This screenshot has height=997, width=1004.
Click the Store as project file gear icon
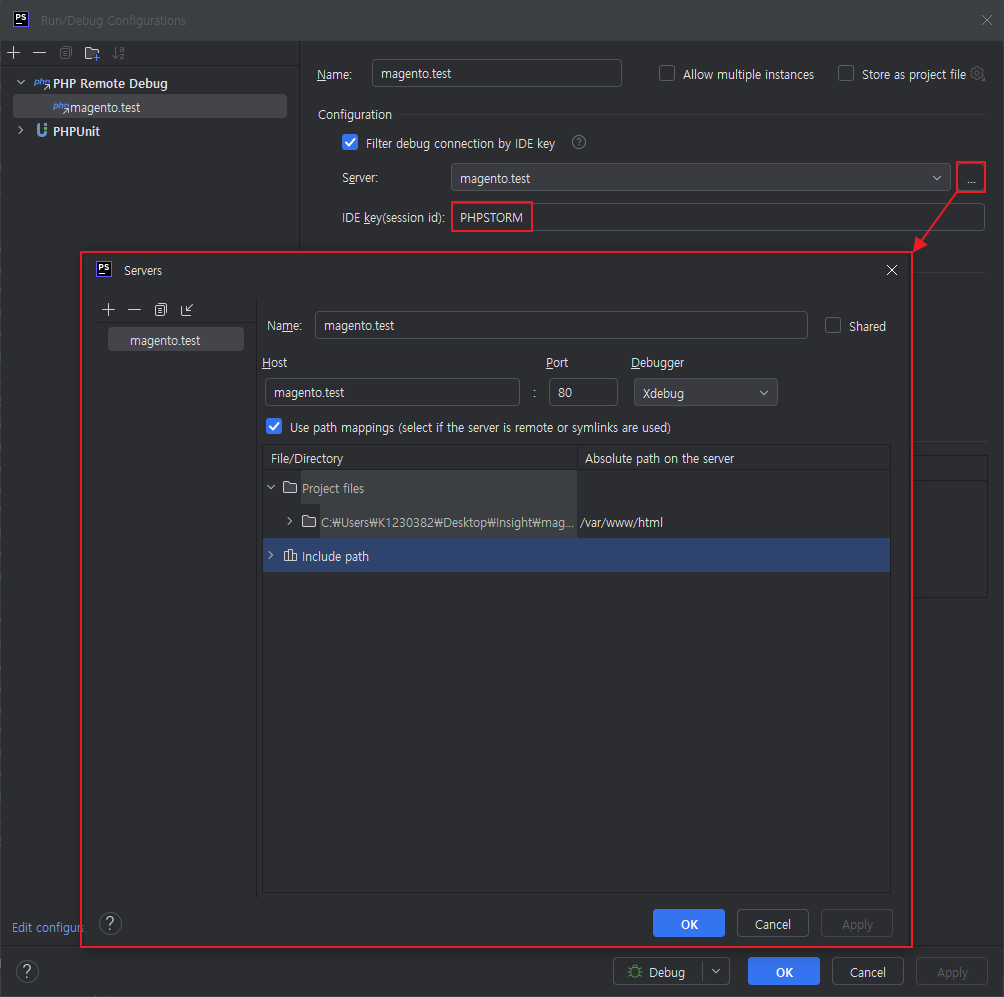click(x=978, y=74)
